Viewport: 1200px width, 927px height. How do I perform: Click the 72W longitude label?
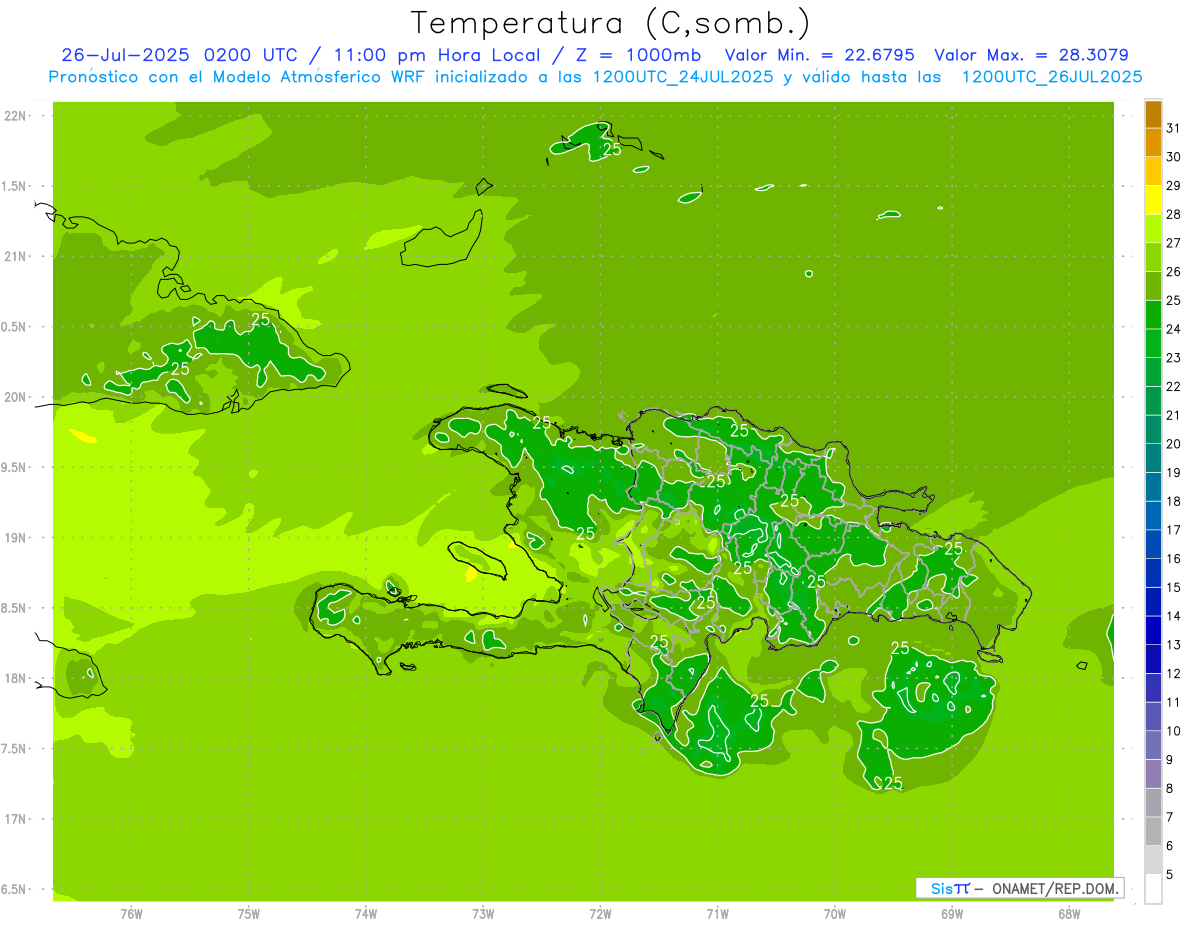coord(600,913)
